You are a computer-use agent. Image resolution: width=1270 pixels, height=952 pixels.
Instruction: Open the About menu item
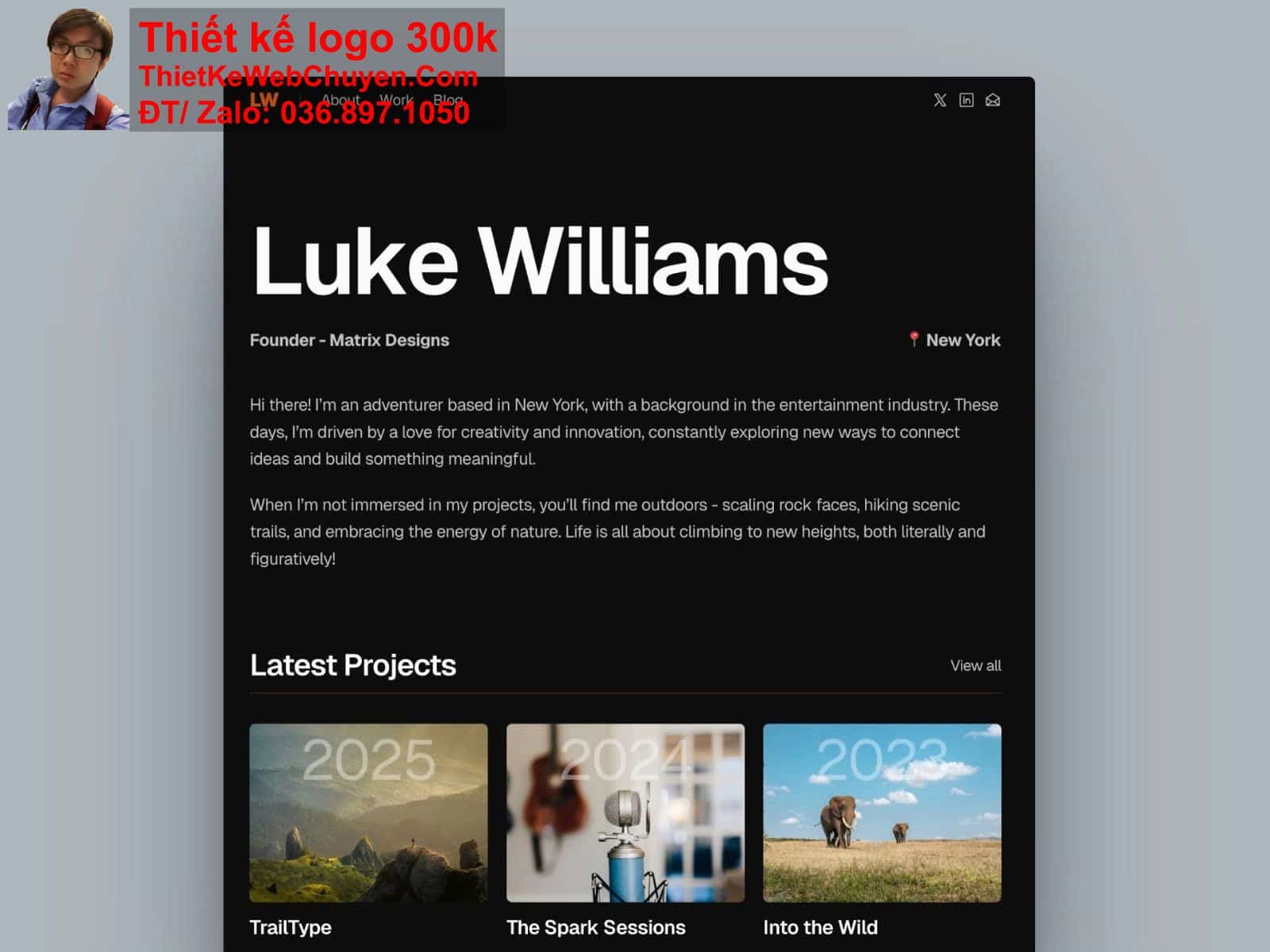(341, 100)
